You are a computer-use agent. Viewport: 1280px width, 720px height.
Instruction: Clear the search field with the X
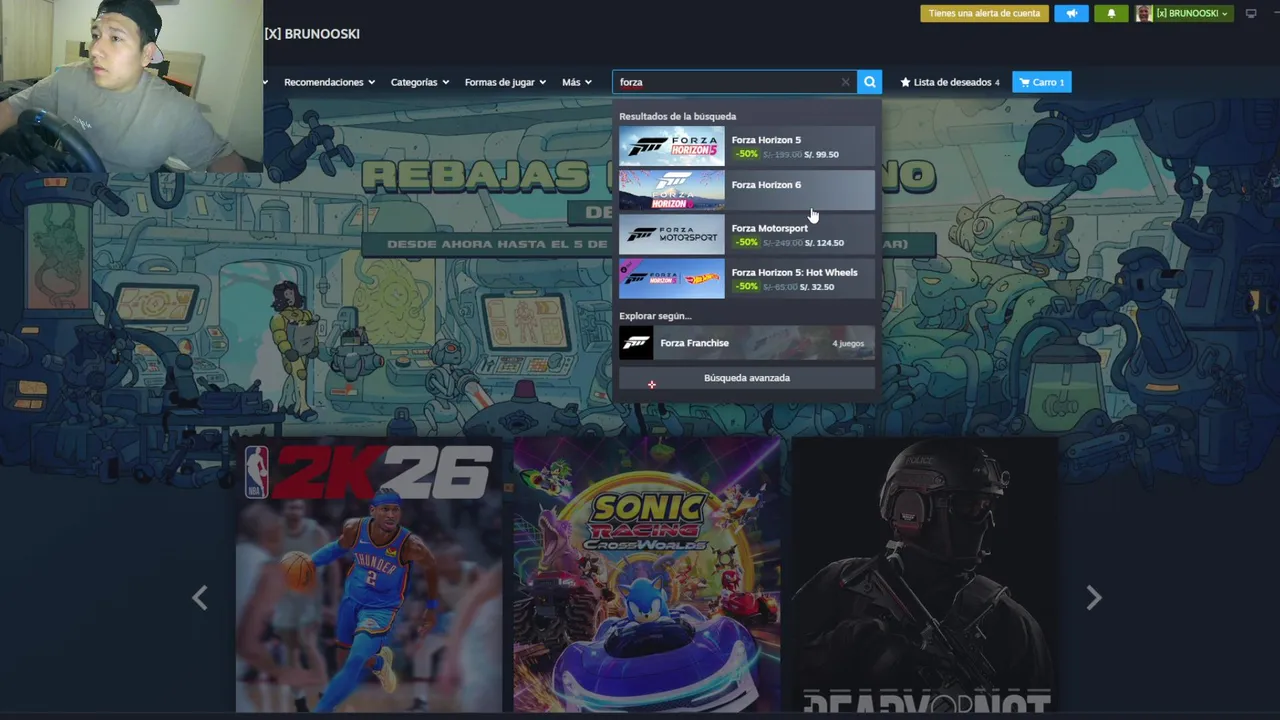(x=845, y=82)
